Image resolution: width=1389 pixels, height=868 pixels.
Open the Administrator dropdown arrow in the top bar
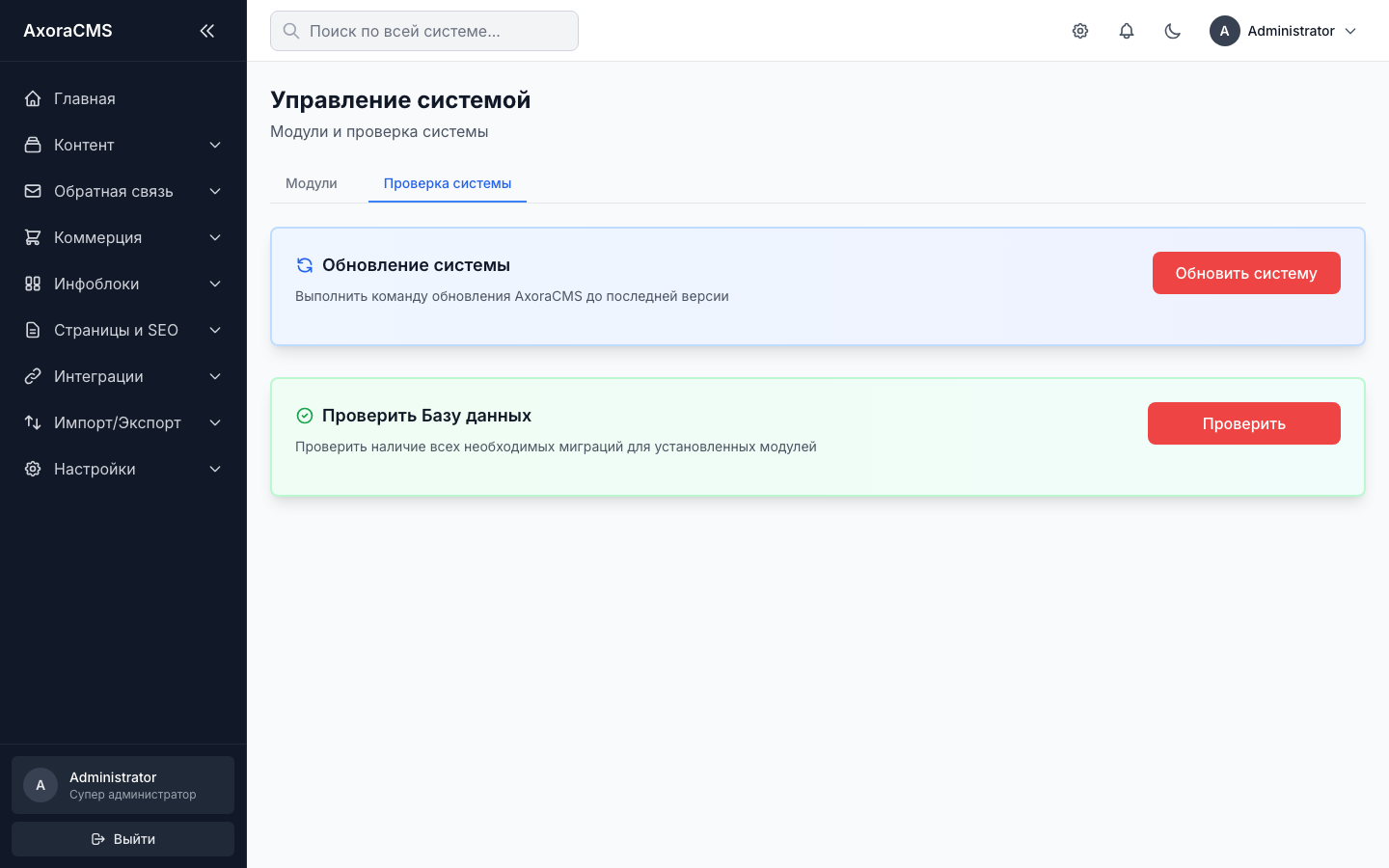click(1350, 31)
